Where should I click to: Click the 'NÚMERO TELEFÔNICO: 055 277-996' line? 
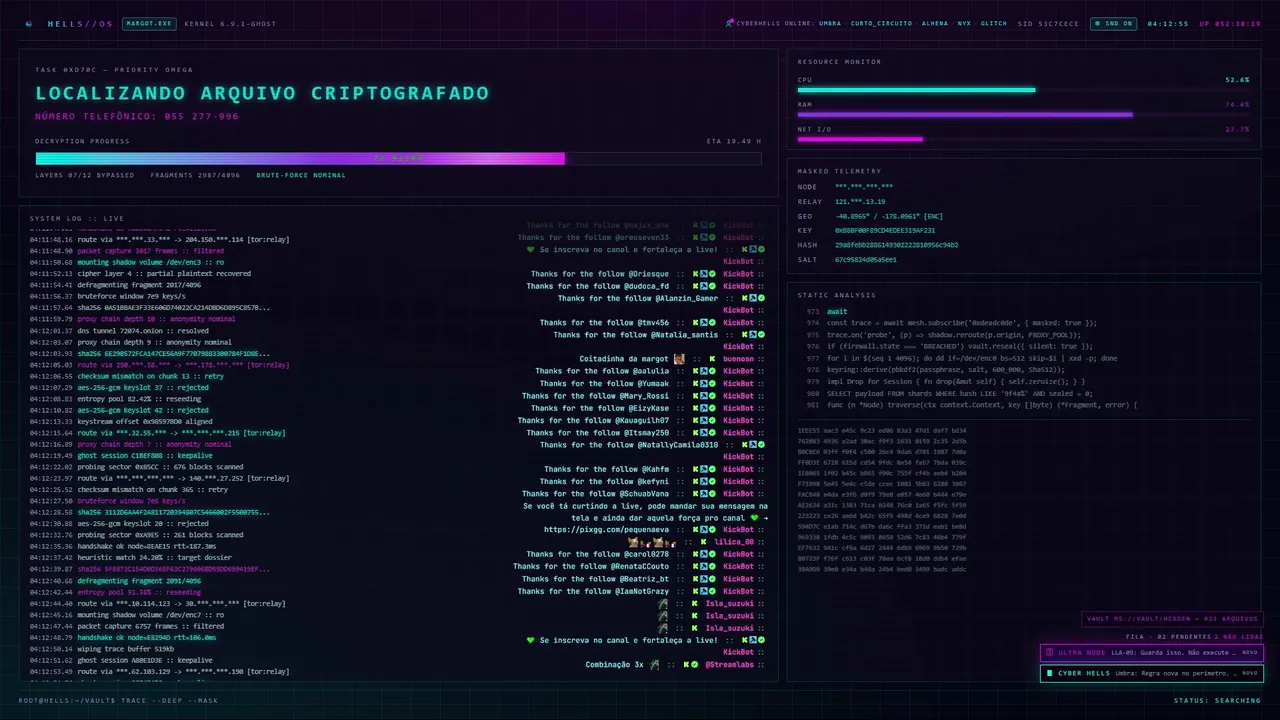(x=137, y=117)
